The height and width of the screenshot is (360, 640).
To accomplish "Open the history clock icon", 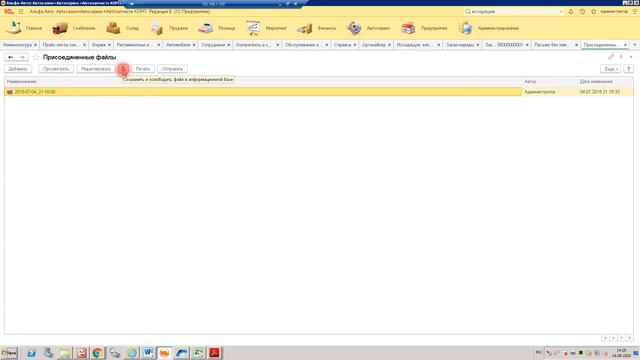I will [582, 11].
